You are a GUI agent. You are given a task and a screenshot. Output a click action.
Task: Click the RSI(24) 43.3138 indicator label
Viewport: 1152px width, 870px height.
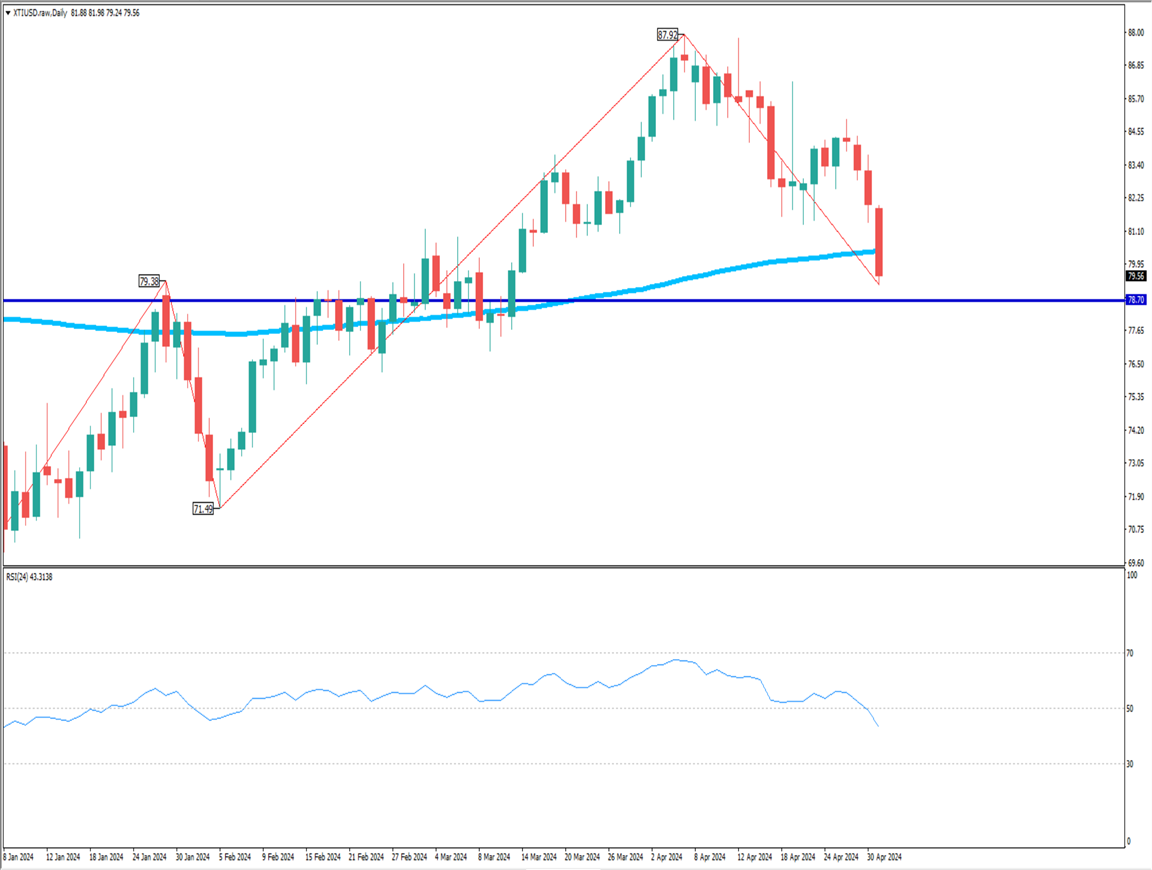[29, 577]
